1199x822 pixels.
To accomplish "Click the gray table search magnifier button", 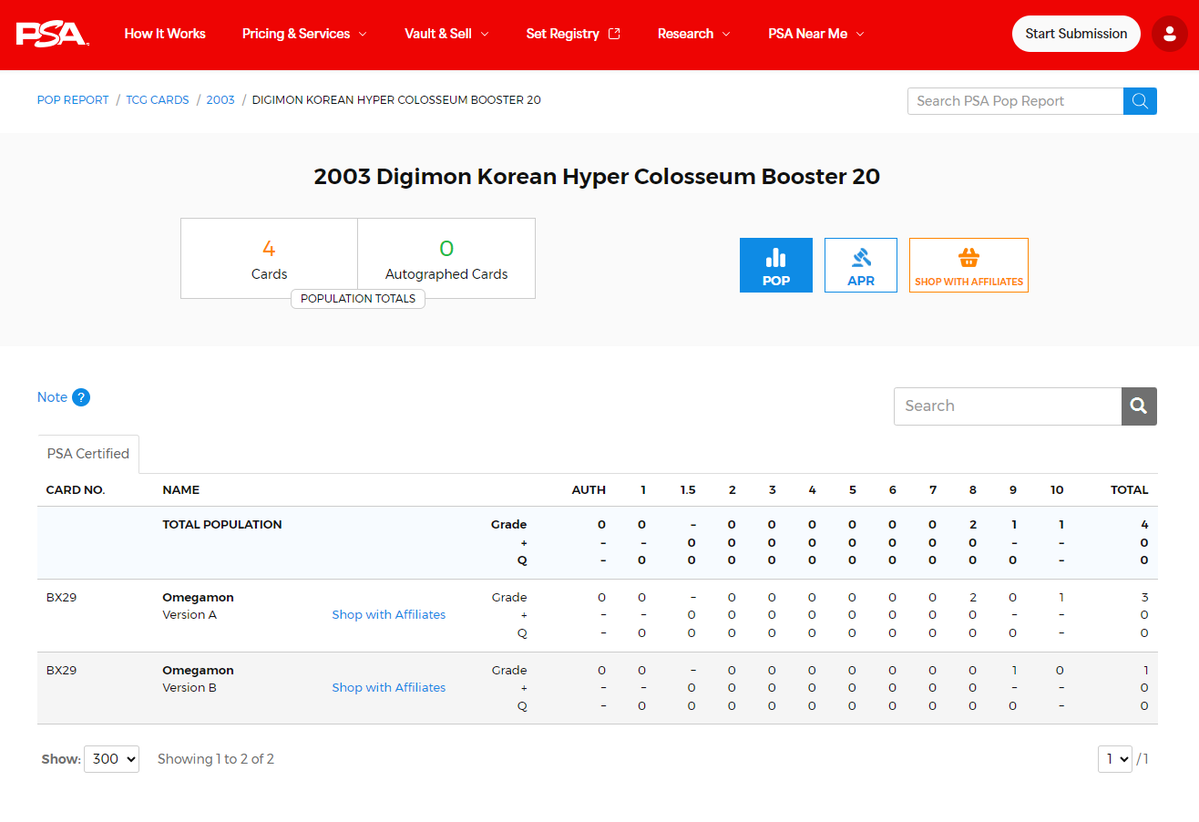I will coord(1139,406).
